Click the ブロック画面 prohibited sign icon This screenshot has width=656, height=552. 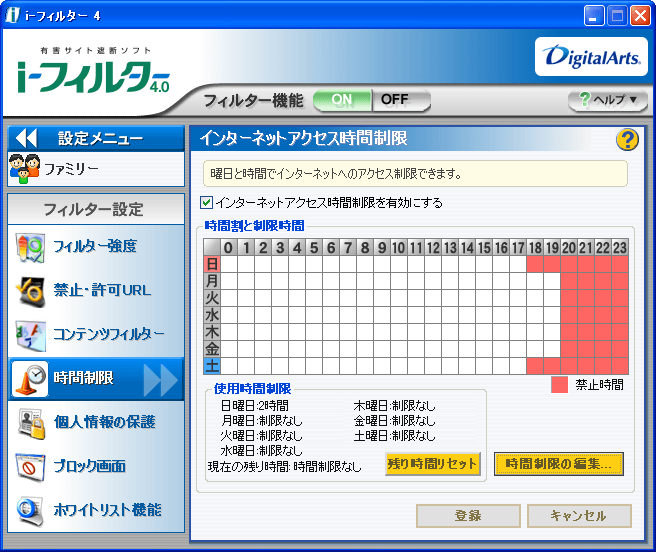[x=30, y=467]
